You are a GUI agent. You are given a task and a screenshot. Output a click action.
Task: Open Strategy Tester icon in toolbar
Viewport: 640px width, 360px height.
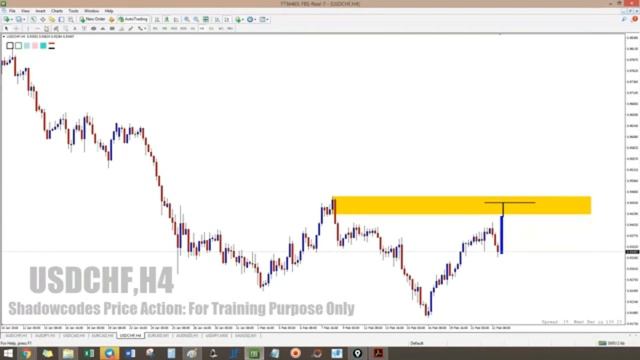[71, 19]
